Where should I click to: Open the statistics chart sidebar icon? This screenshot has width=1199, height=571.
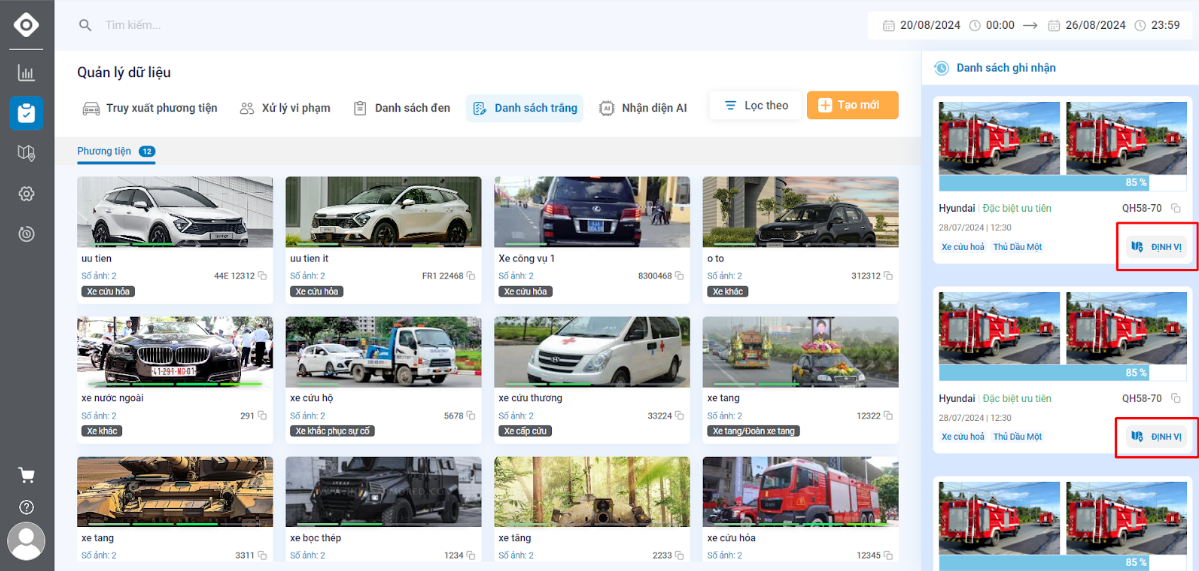26,73
